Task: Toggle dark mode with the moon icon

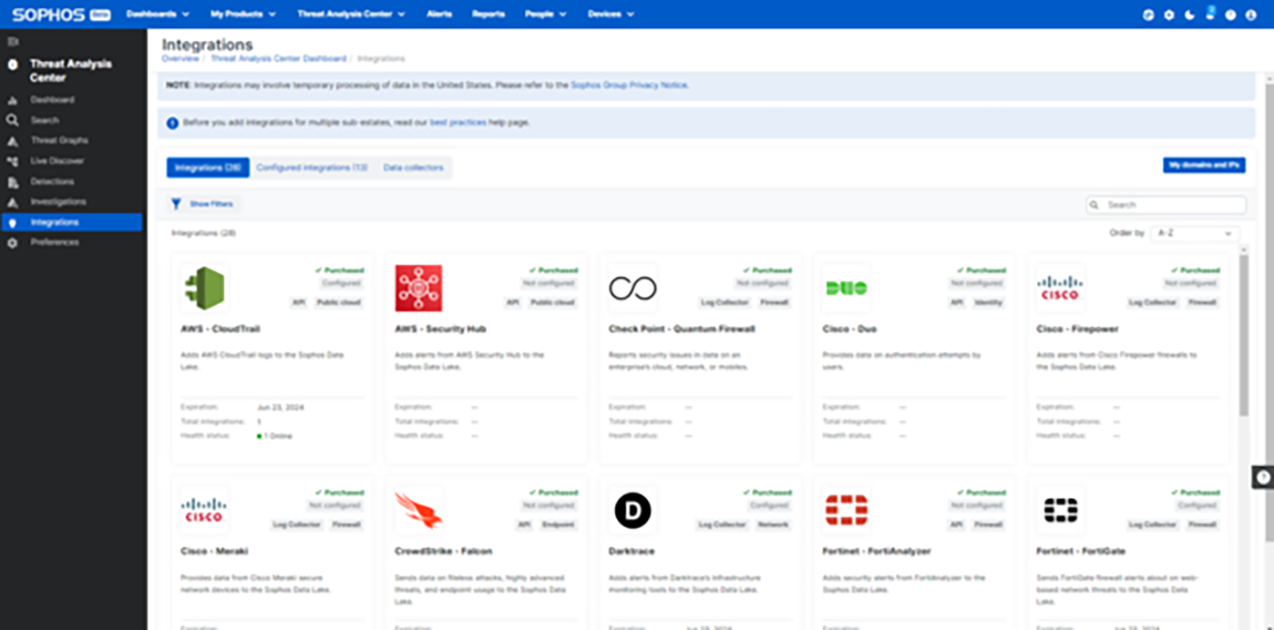Action: point(1188,14)
